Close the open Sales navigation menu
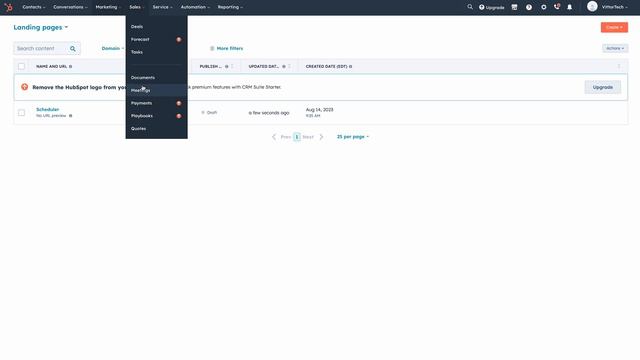 (137, 7)
